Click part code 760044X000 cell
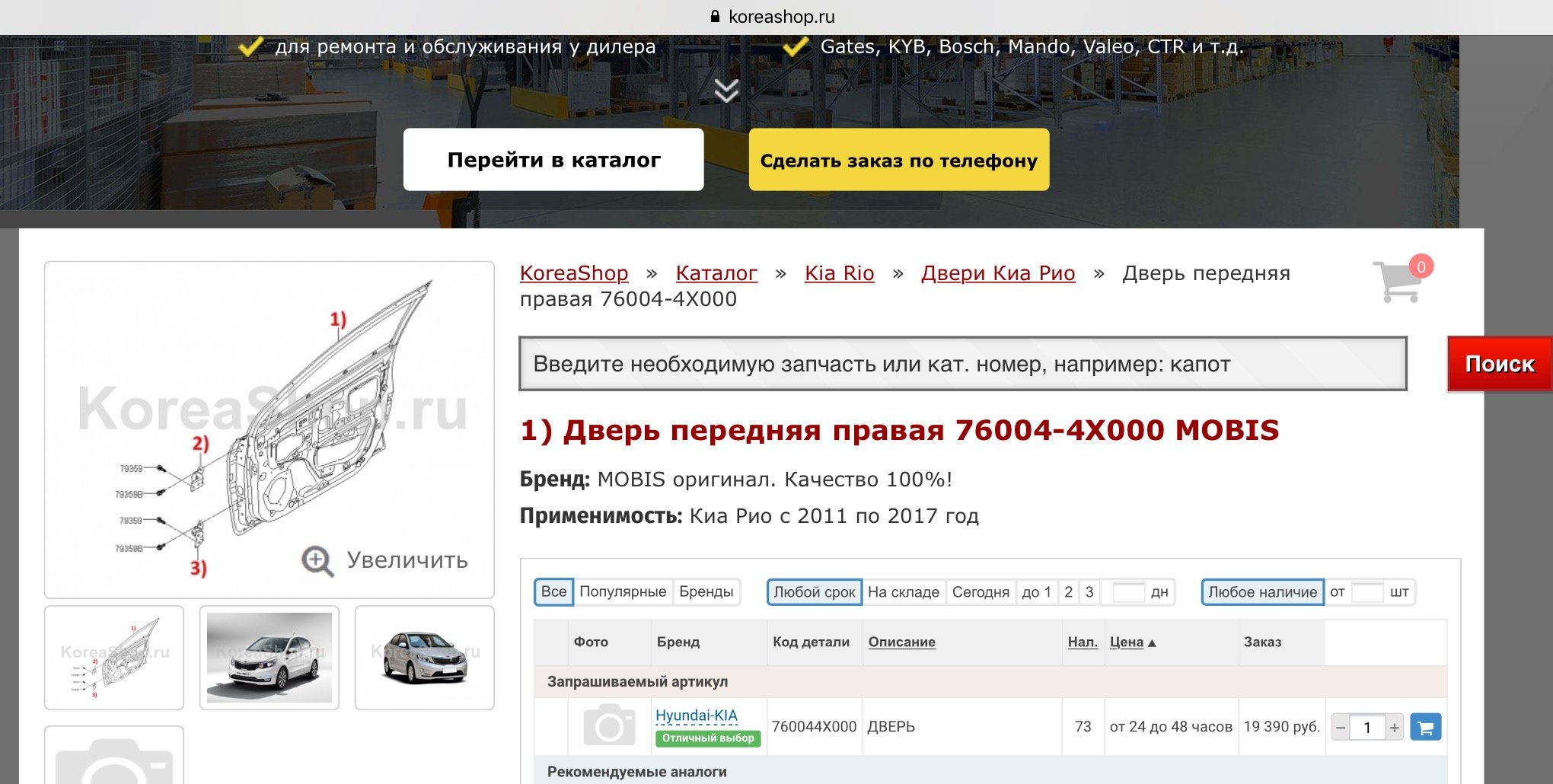The width and height of the screenshot is (1553, 784). [x=814, y=727]
